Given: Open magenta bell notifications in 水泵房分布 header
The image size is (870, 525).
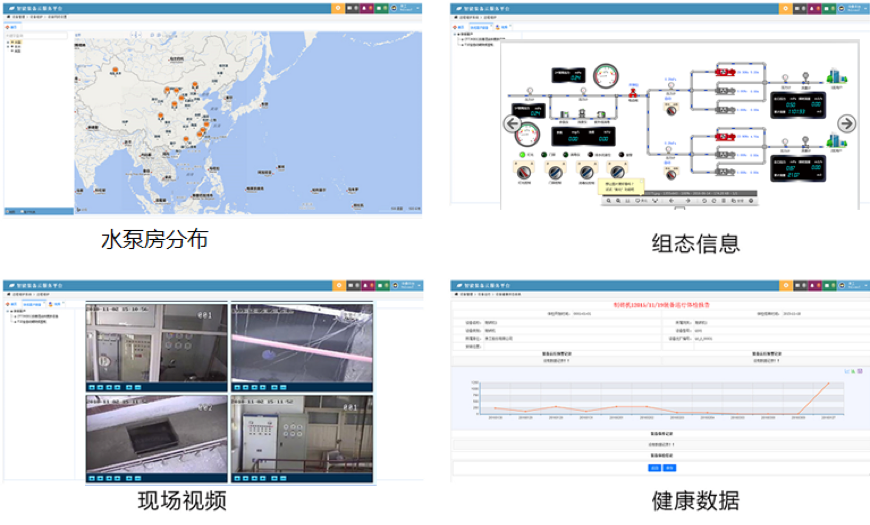Looking at the screenshot, I should point(365,8).
